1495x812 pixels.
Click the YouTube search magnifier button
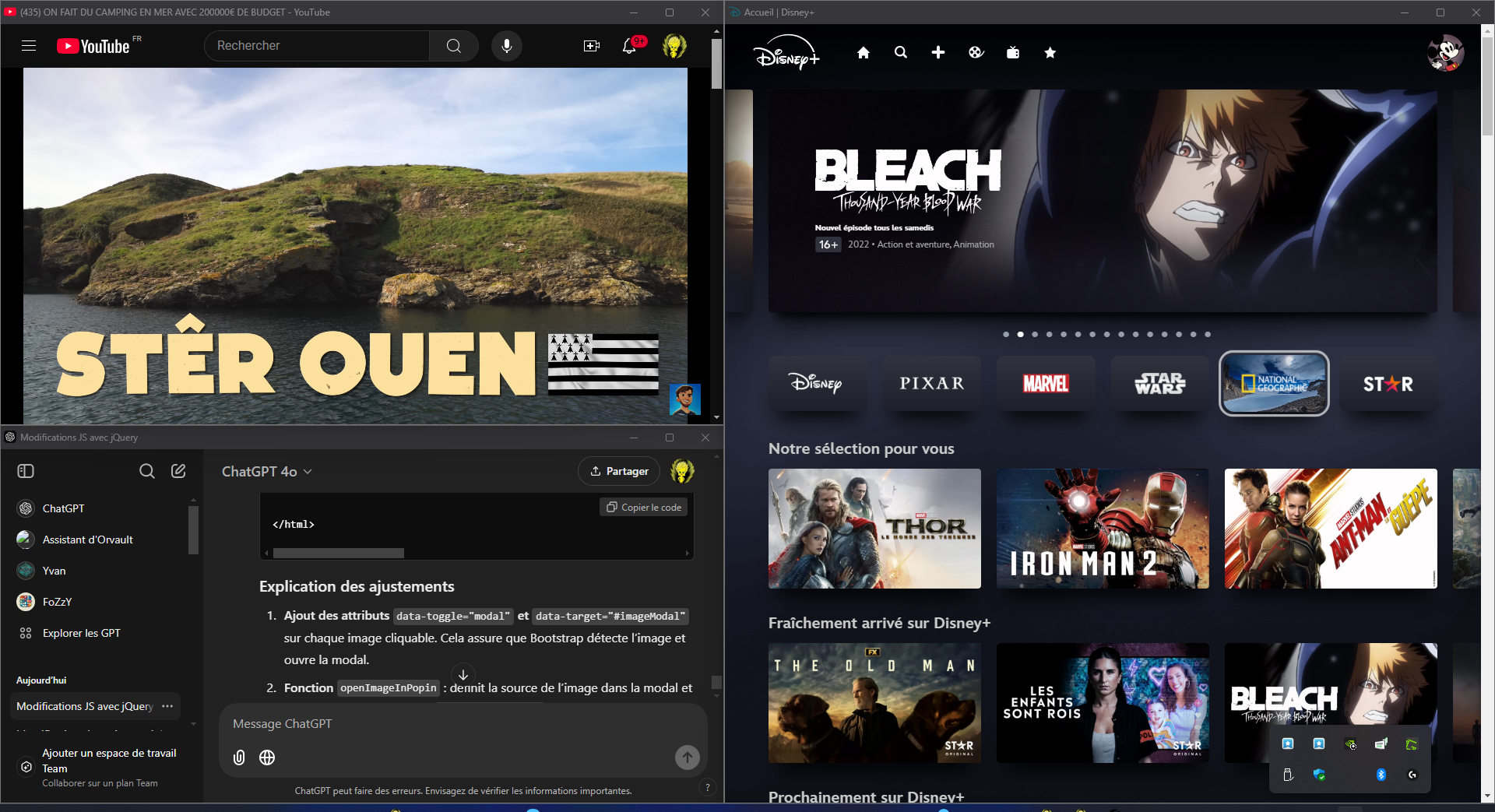(x=454, y=46)
